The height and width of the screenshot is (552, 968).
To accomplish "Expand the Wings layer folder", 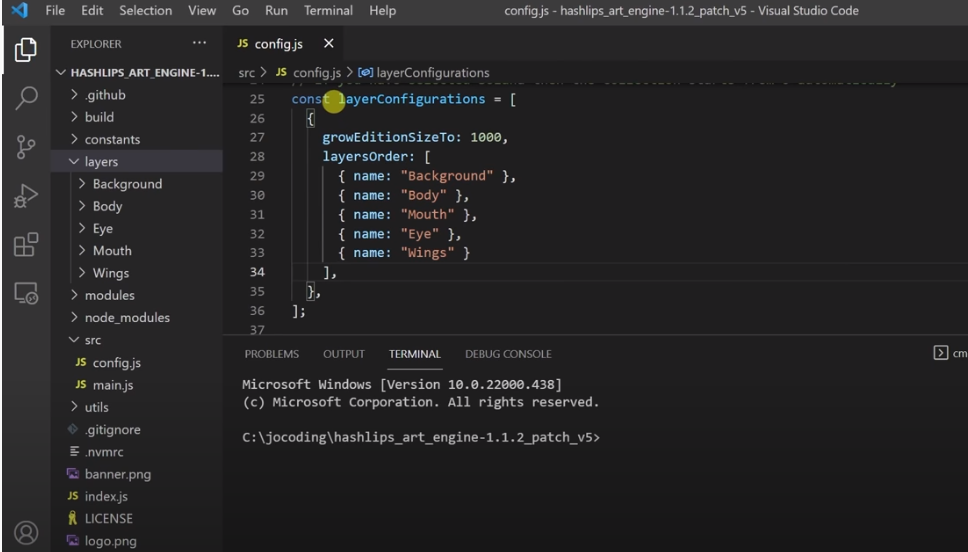I will (137, 272).
